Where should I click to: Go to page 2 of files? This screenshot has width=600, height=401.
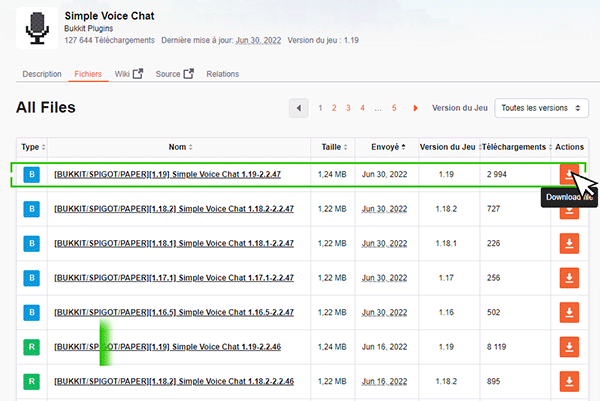pos(334,108)
